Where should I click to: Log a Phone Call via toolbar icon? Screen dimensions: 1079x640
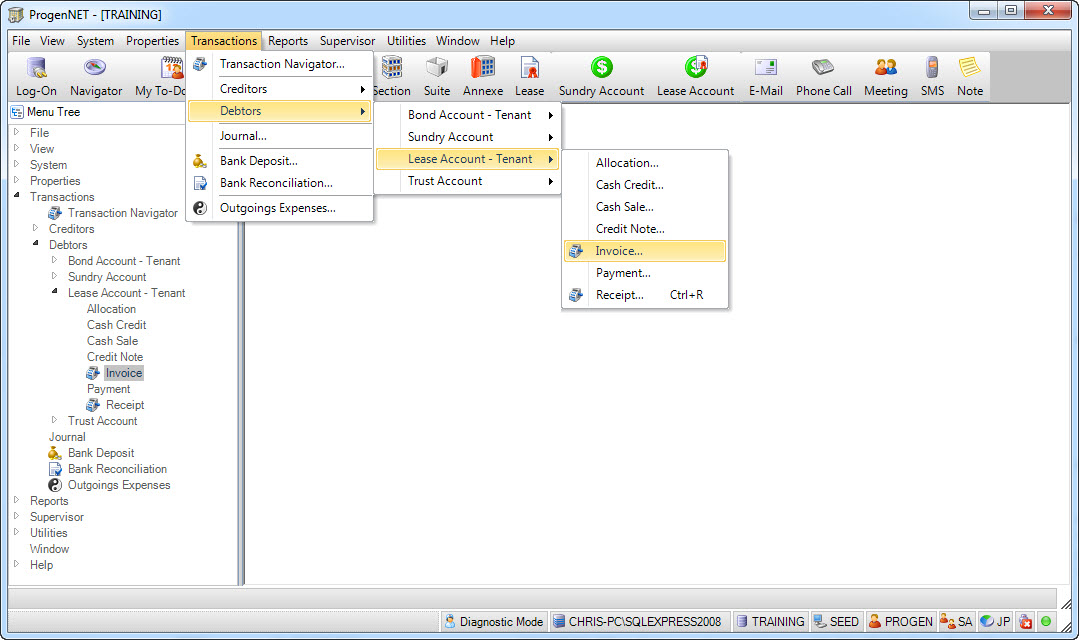(823, 67)
